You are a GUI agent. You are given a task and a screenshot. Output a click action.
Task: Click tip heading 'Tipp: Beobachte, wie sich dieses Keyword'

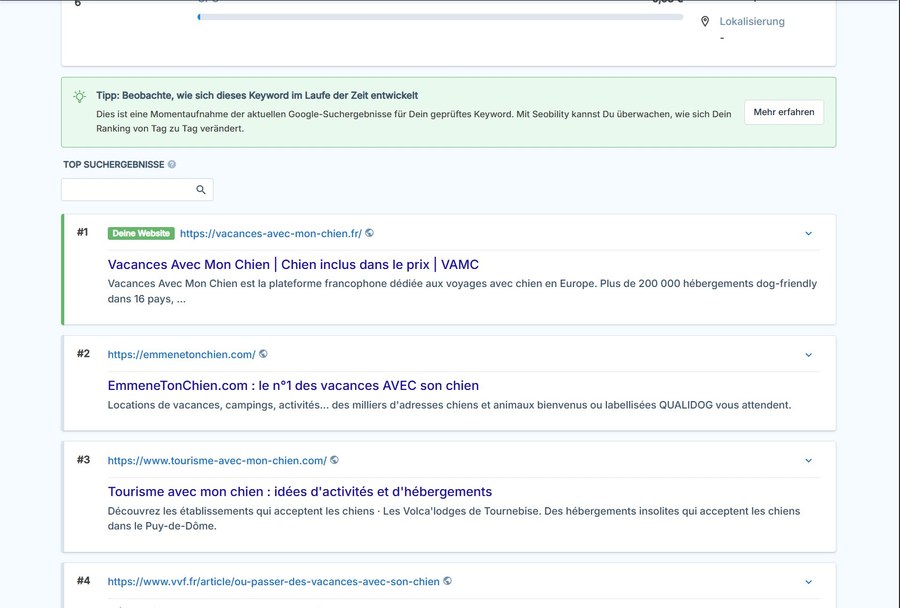(x=257, y=95)
